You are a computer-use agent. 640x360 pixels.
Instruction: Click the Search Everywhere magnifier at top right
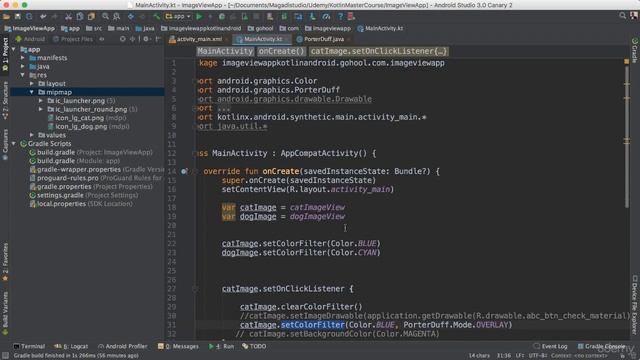pos(622,16)
